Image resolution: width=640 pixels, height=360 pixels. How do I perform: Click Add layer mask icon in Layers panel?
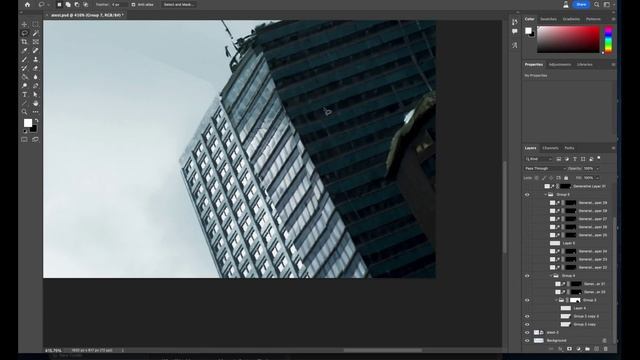[x=569, y=349]
